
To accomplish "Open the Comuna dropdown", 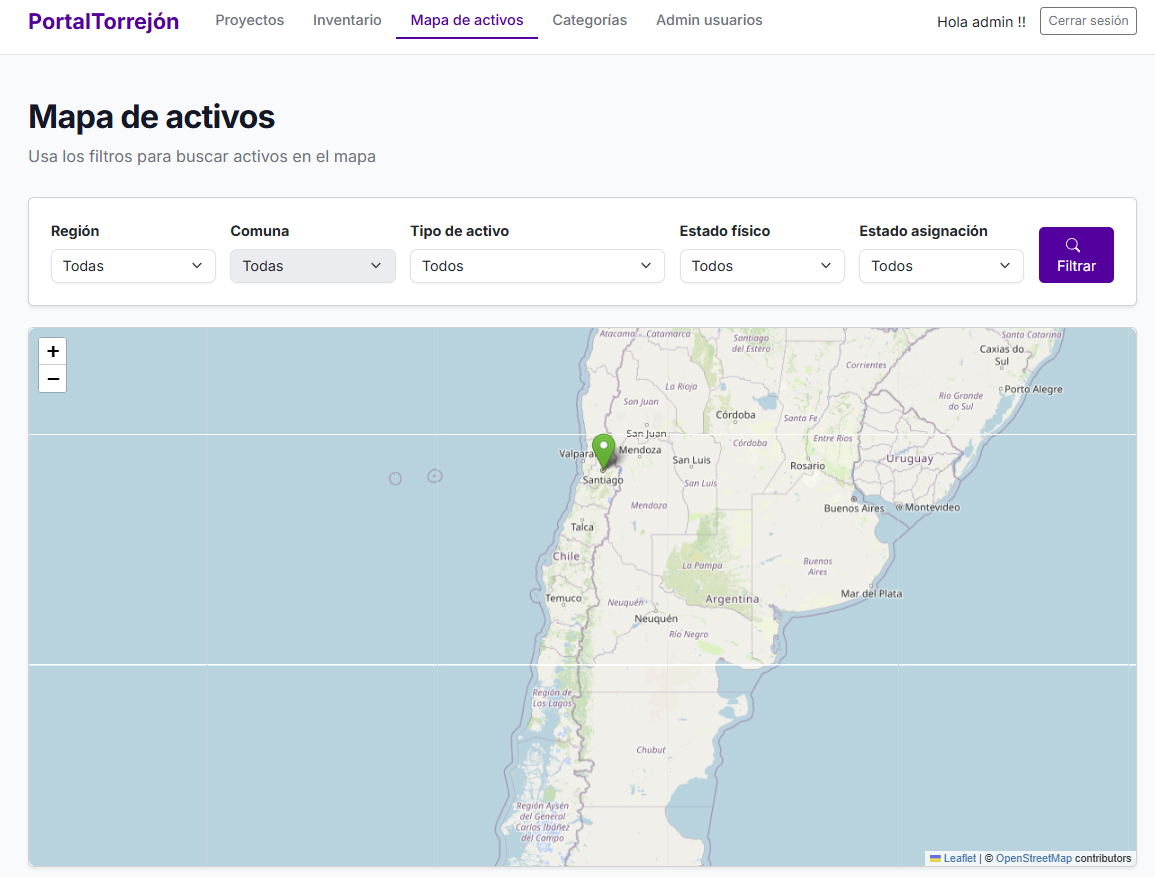I will click(312, 266).
